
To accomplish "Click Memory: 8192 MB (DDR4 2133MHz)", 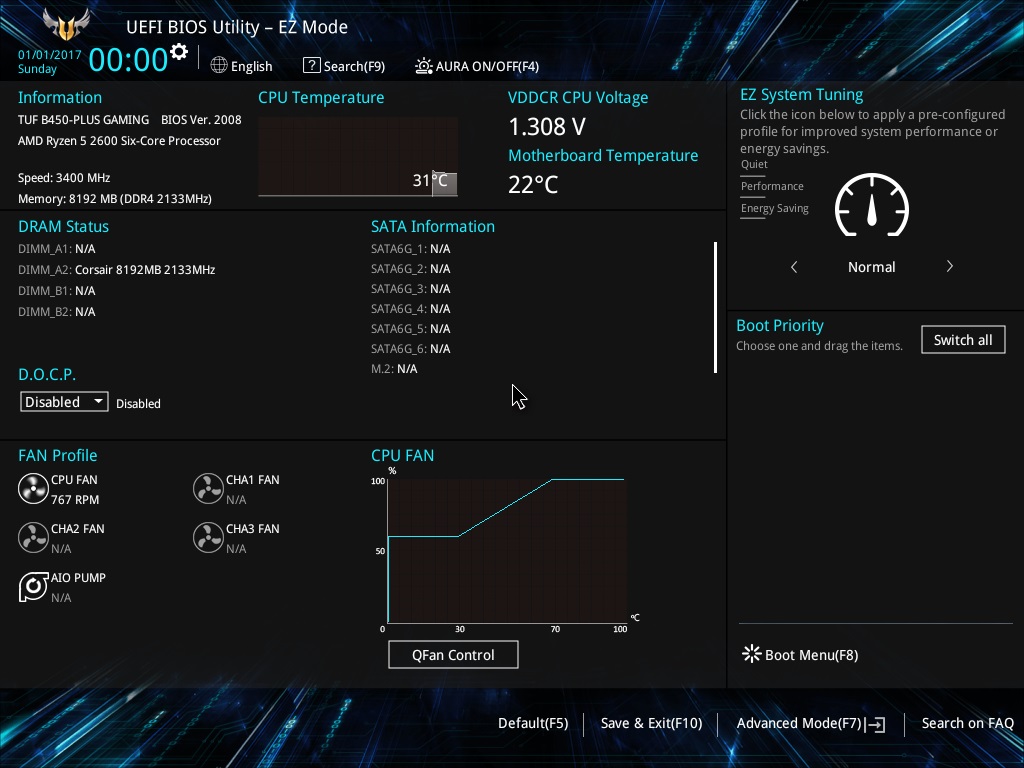I will 115,199.
